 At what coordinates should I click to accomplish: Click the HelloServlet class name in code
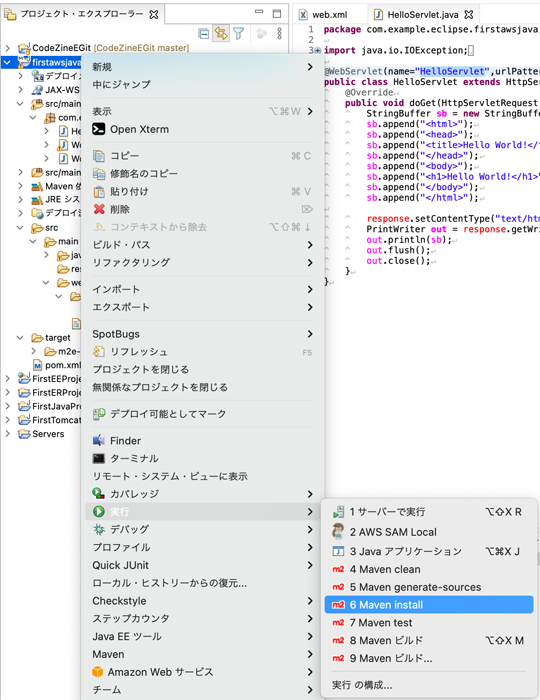pyautogui.click(x=425, y=82)
